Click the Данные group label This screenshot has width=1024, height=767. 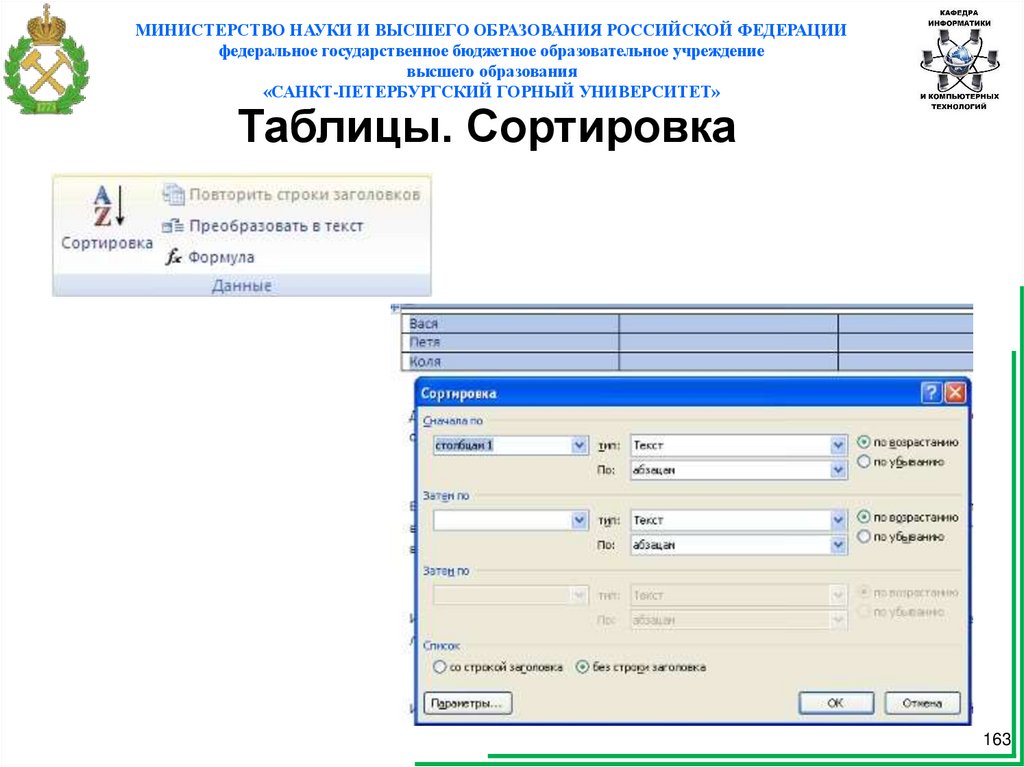point(242,286)
